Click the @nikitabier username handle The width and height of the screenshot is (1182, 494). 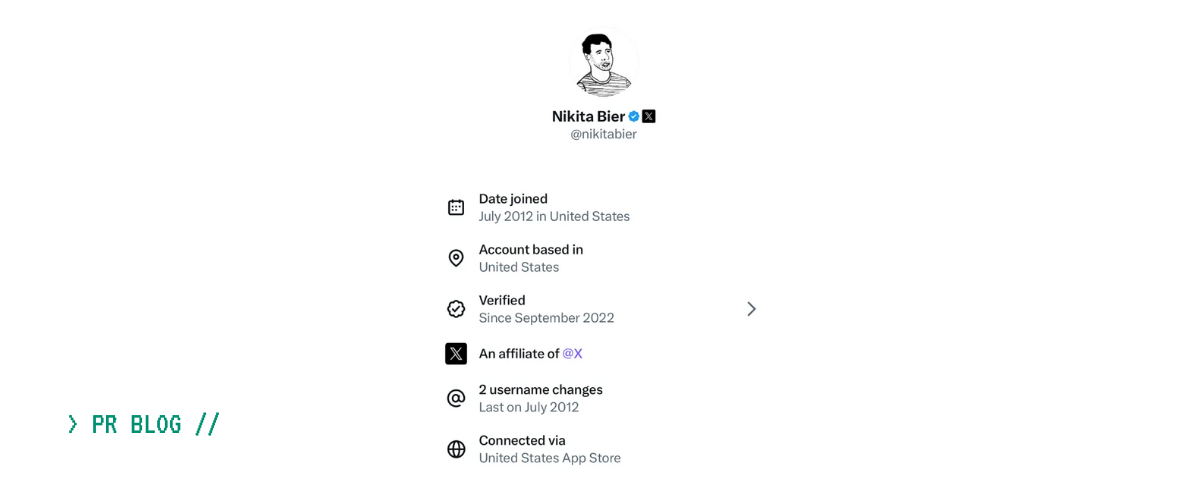603,134
